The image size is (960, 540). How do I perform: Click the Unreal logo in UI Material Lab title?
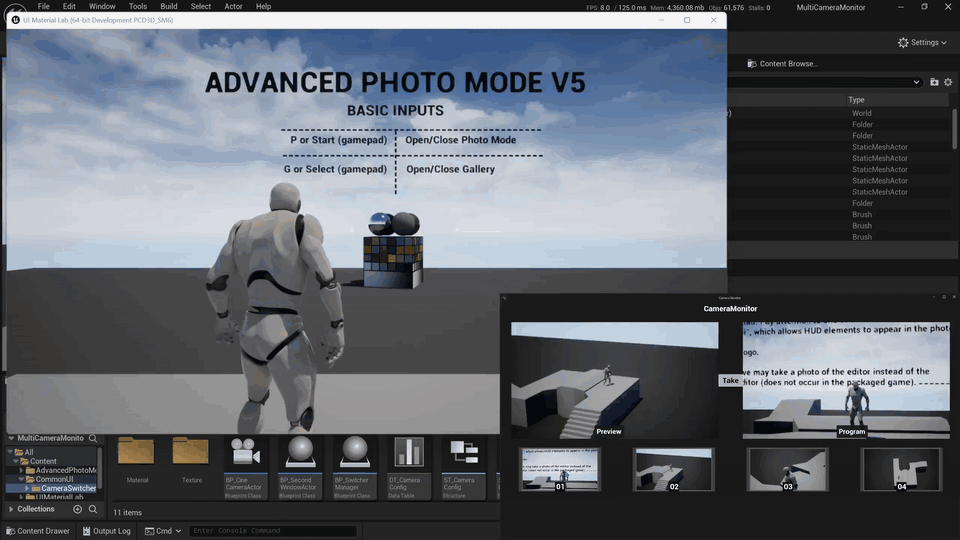point(15,20)
